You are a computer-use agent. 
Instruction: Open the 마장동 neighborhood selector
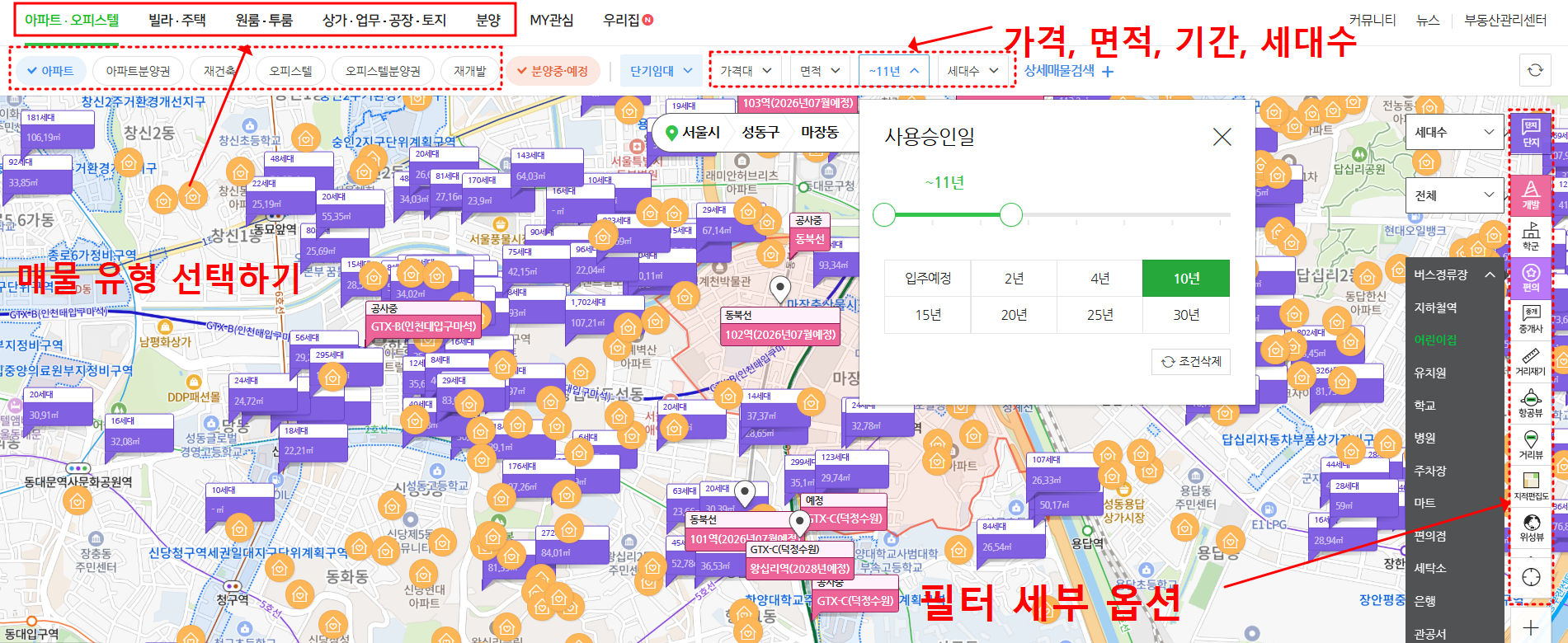point(819,132)
